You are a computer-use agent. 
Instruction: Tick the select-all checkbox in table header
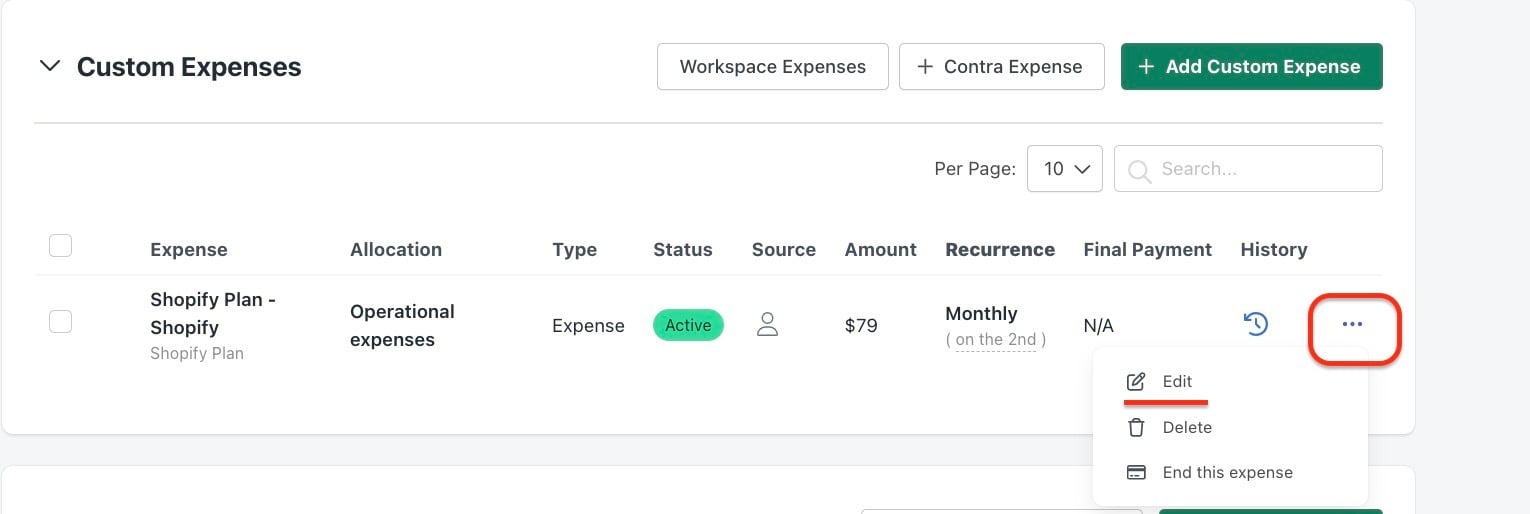coord(60,245)
